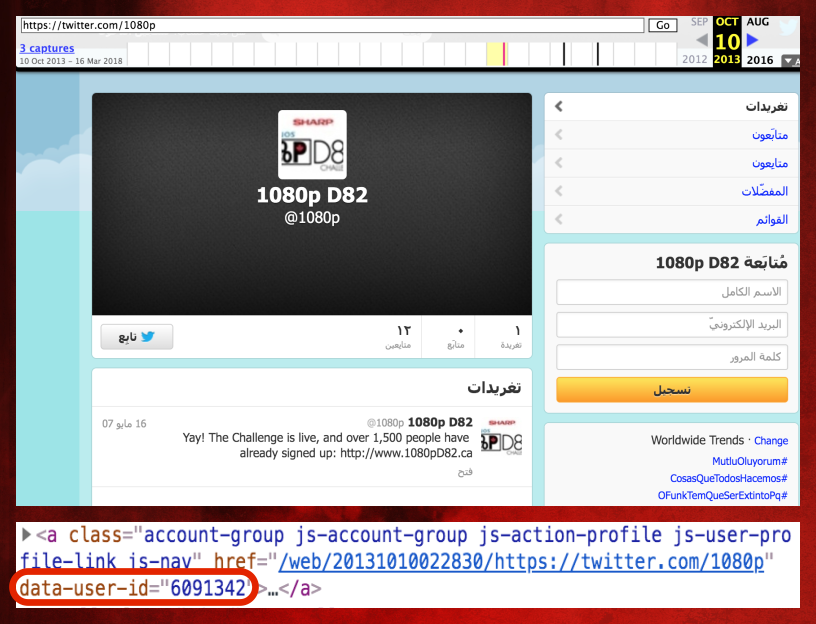Open the ١٢ followers count
The height and width of the screenshot is (624, 816).
click(399, 336)
